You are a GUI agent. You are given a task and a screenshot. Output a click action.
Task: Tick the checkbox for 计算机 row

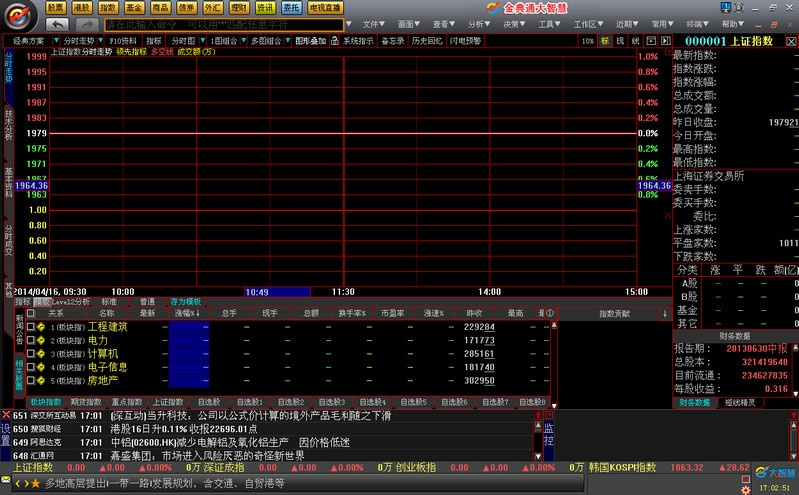click(30, 354)
